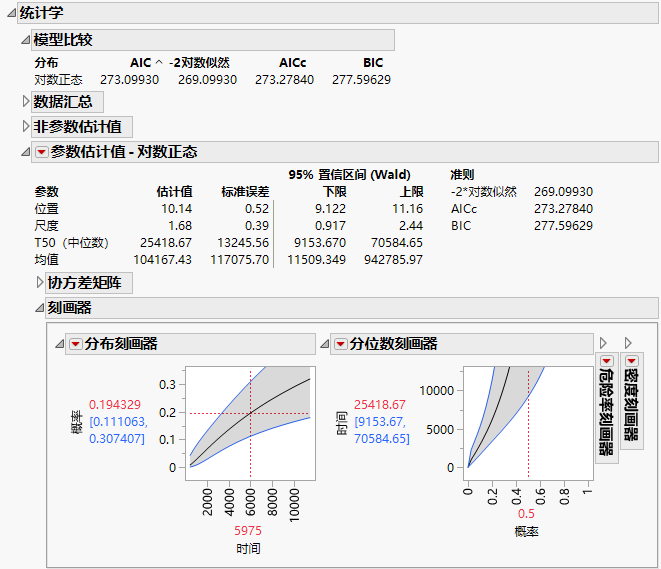Image resolution: width=661 pixels, height=569 pixels.
Task: Click the T50 (中位数) row label
Action: [71, 243]
